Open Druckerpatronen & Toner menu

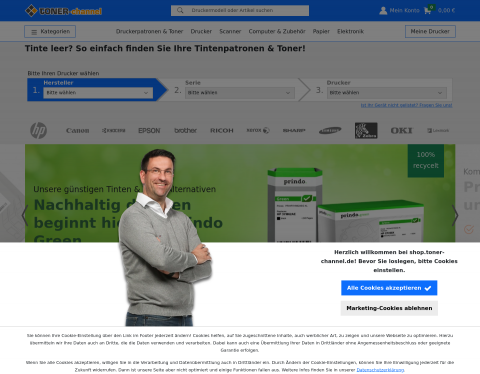149,31
